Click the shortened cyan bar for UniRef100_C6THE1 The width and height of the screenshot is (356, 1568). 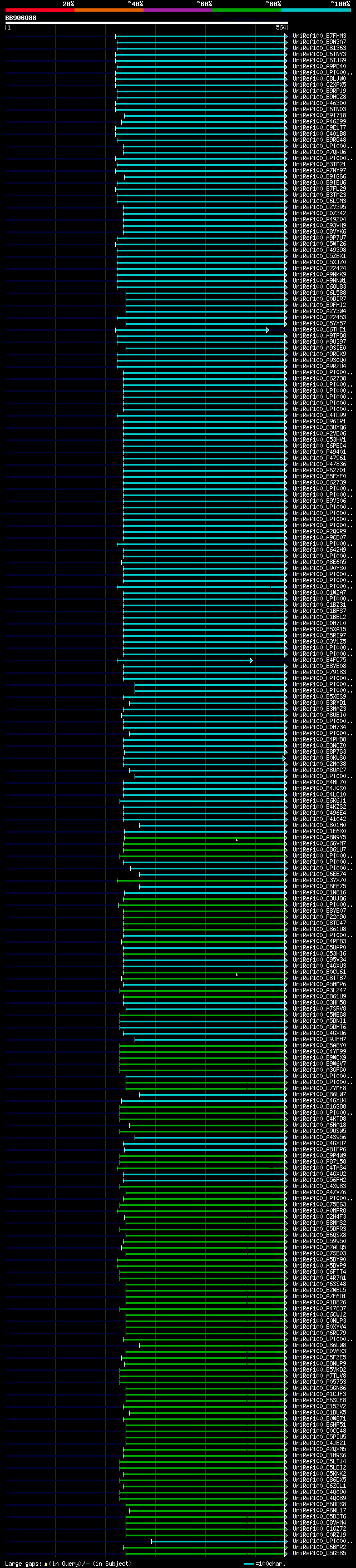pos(192,330)
